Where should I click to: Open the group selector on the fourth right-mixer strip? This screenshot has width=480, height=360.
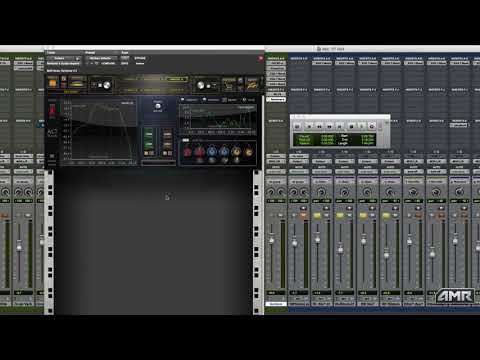[x=344, y=181]
